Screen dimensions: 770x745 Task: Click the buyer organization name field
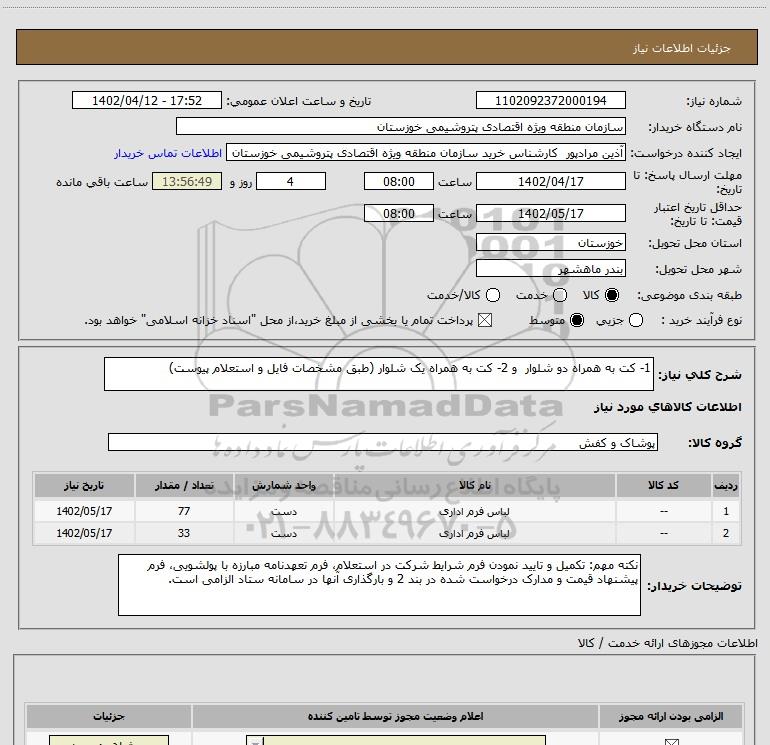point(401,127)
